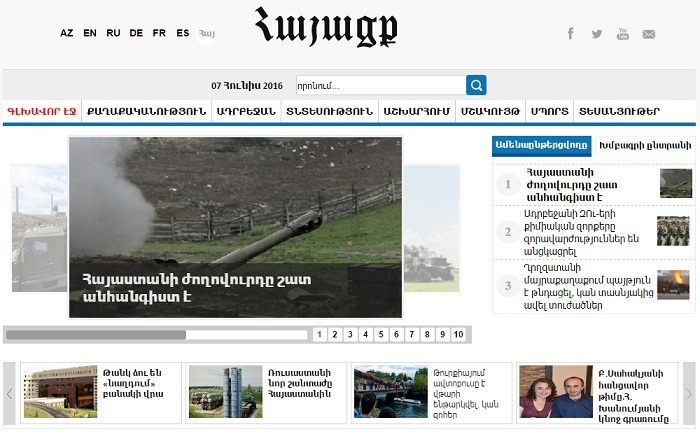
Task: Click the right arrow of the news carousel
Action: coord(687,393)
